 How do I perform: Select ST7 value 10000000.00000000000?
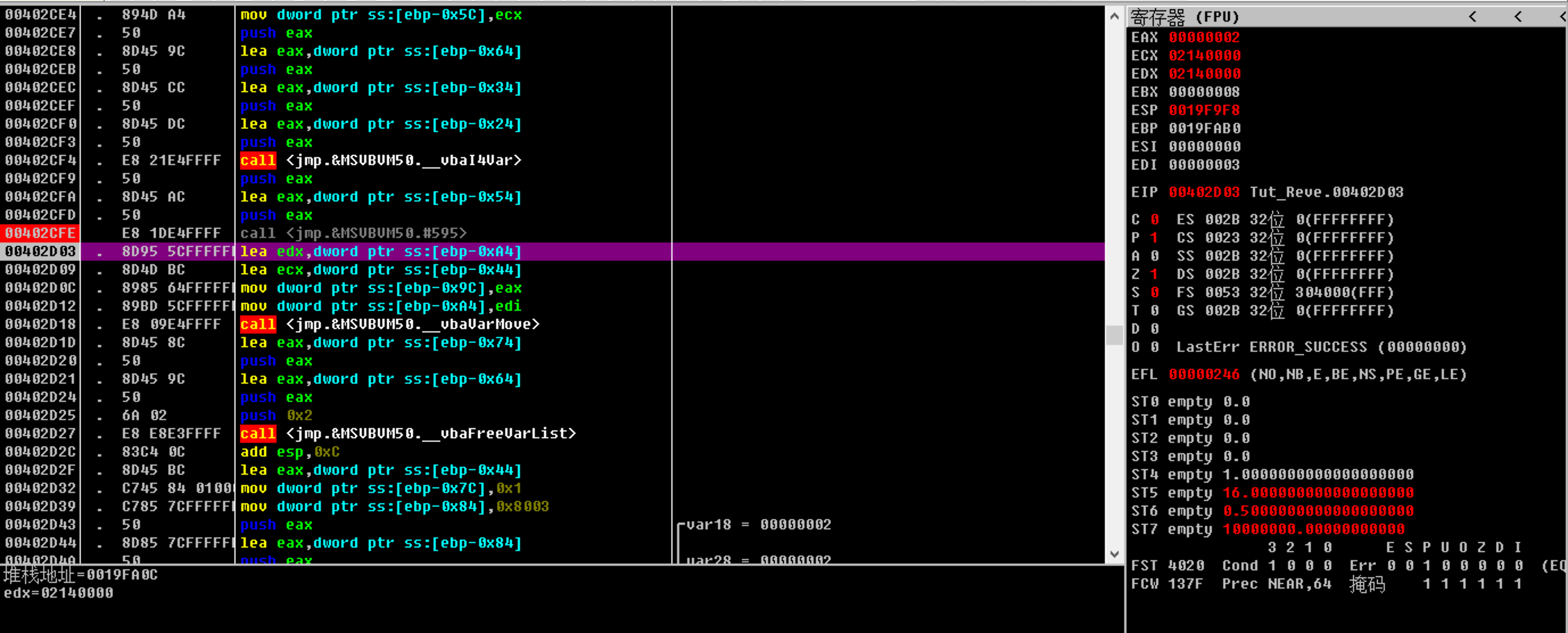[x=1314, y=529]
